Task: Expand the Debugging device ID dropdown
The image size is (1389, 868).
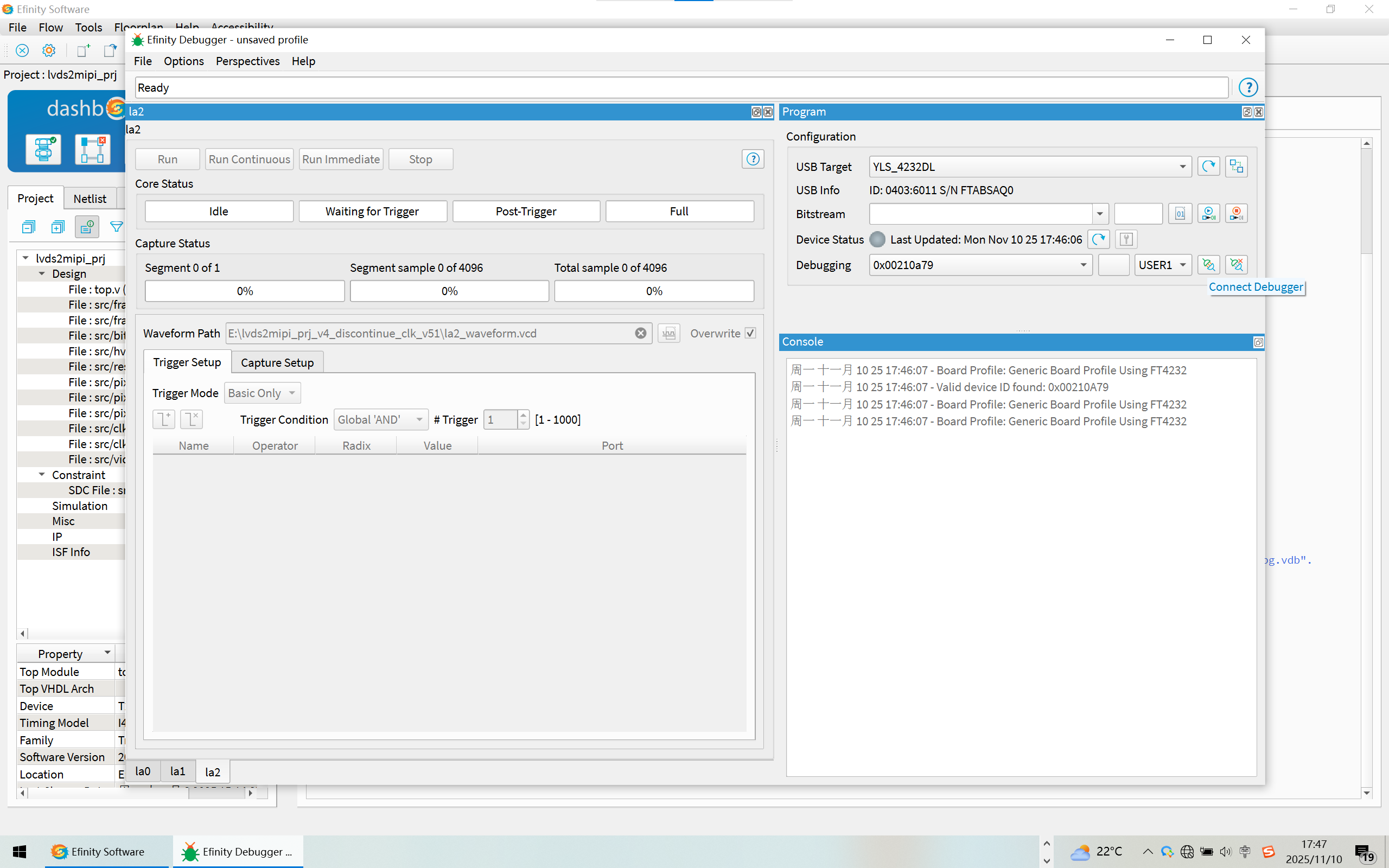Action: [1083, 265]
